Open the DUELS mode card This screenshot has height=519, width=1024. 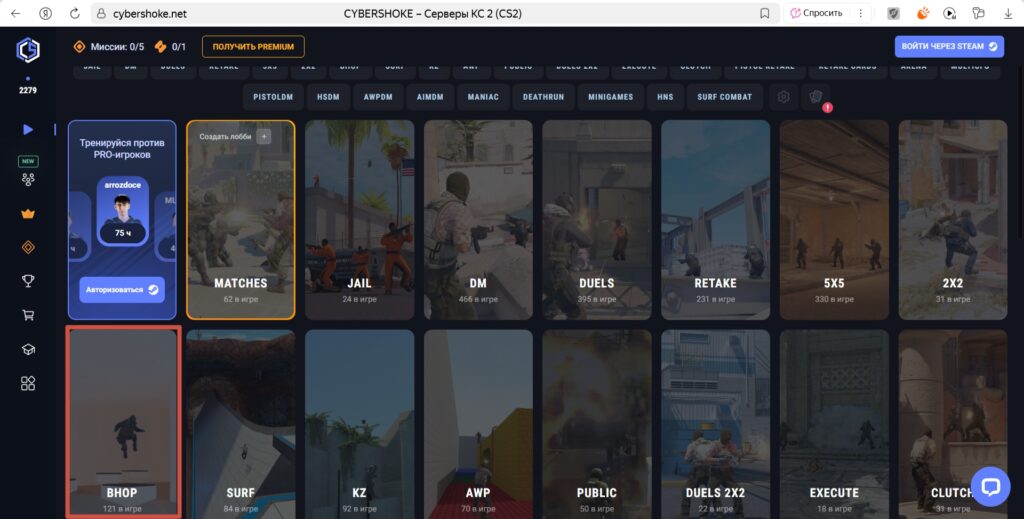597,220
